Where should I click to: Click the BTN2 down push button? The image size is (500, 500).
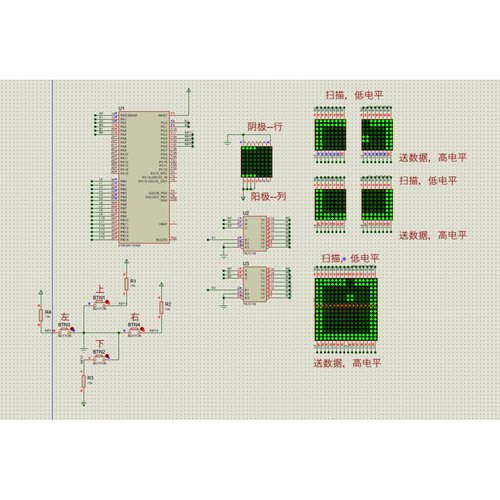click(99, 358)
